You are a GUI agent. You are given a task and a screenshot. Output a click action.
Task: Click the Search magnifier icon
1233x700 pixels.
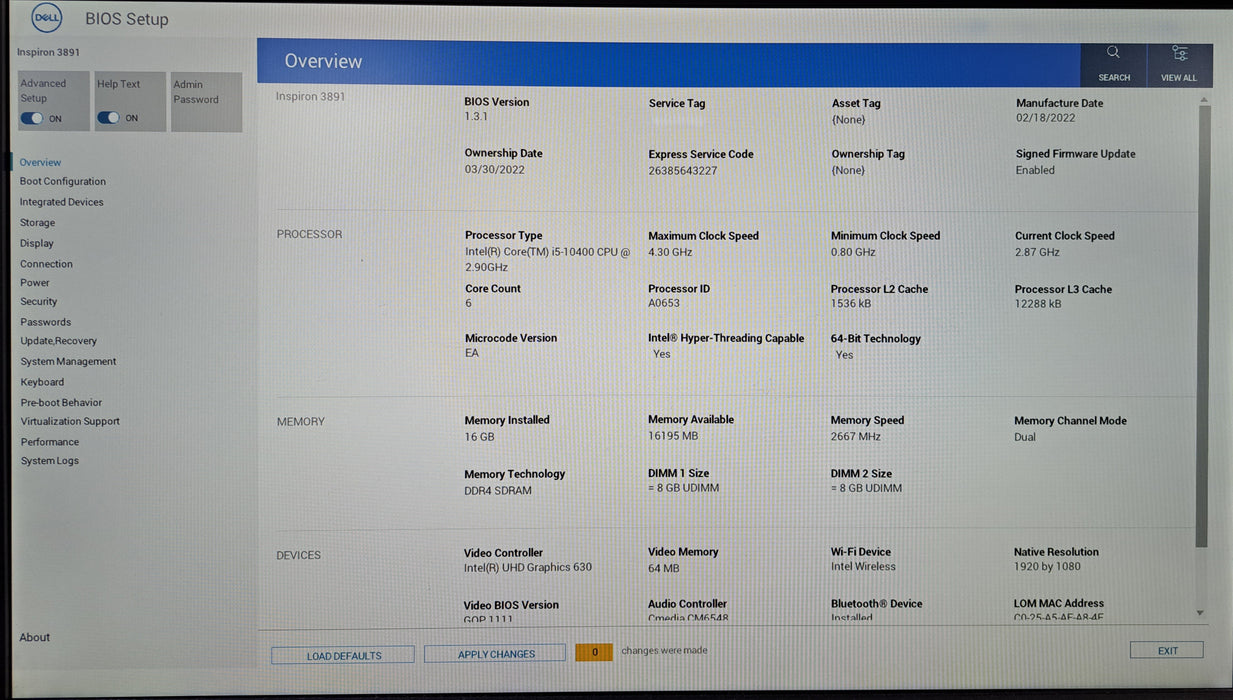click(1113, 52)
